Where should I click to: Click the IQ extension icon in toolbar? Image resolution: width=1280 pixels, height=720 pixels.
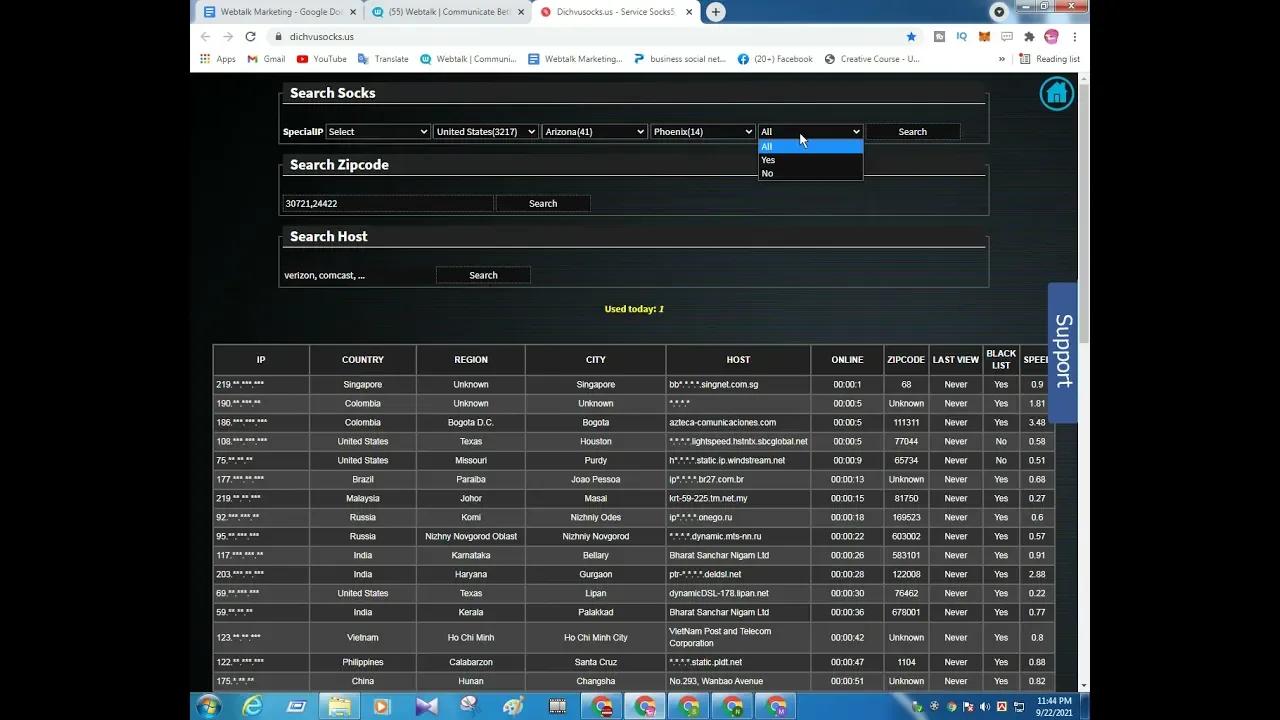962,37
